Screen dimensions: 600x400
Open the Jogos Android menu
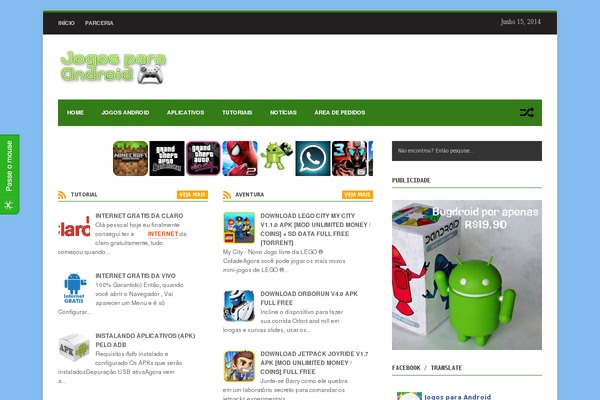[125, 113]
